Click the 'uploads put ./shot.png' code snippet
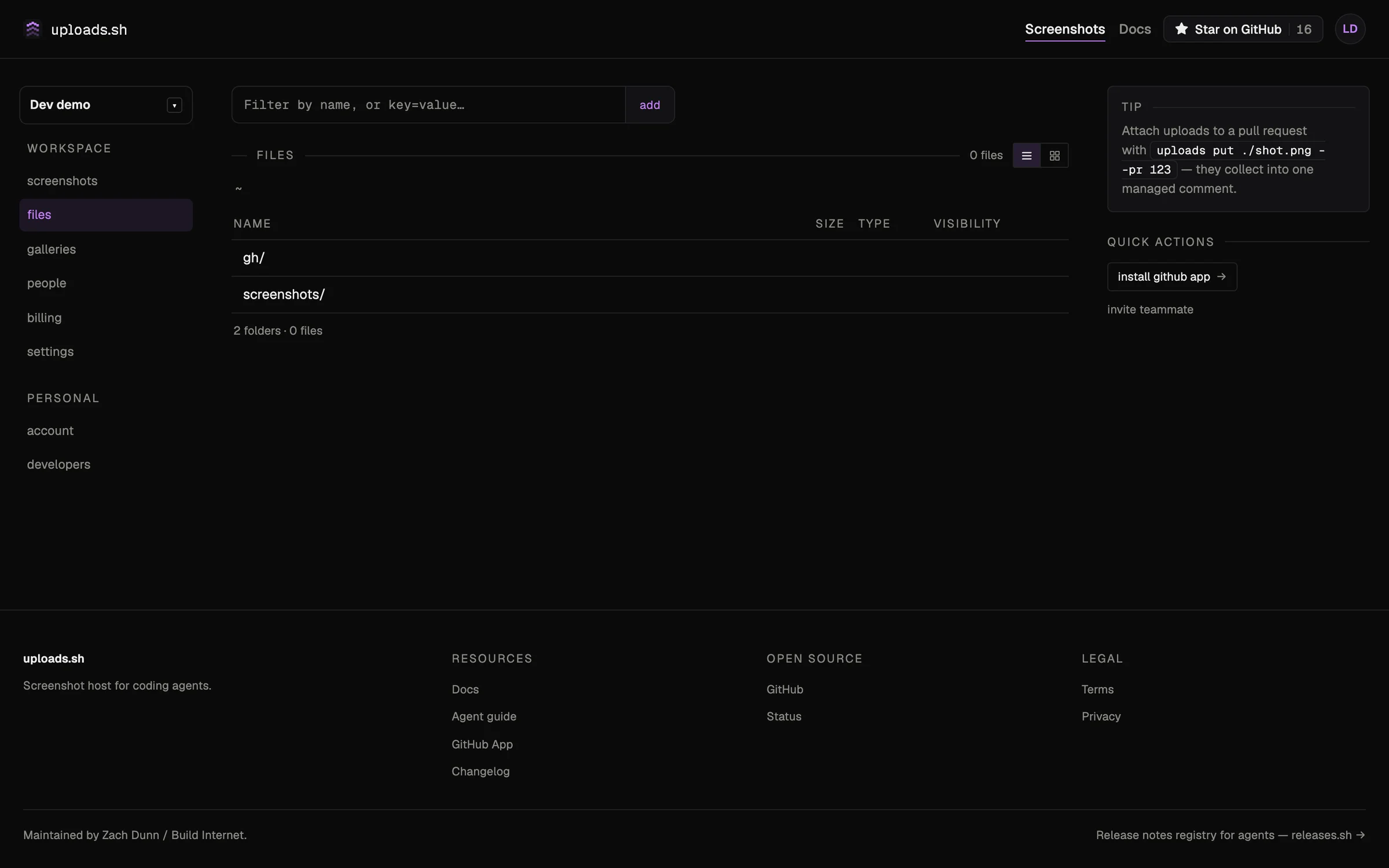Screen dimensions: 1389x868 pyautogui.click(x=1223, y=160)
